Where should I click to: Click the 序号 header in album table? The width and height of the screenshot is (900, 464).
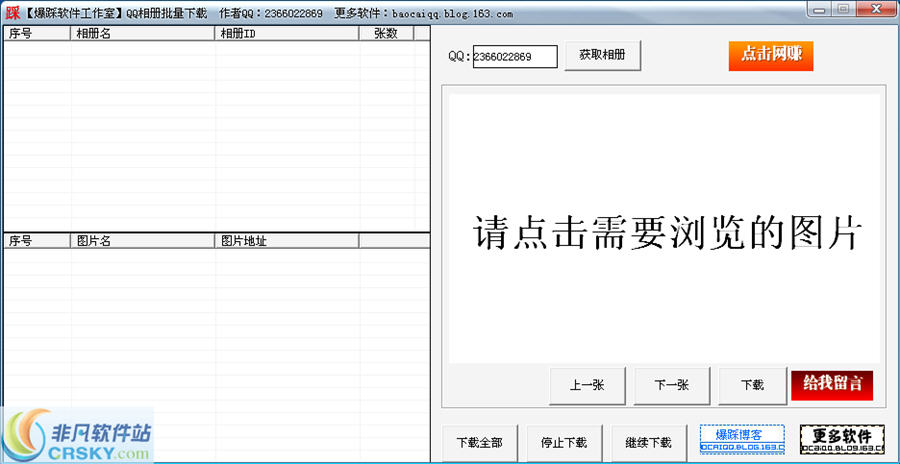click(x=37, y=33)
